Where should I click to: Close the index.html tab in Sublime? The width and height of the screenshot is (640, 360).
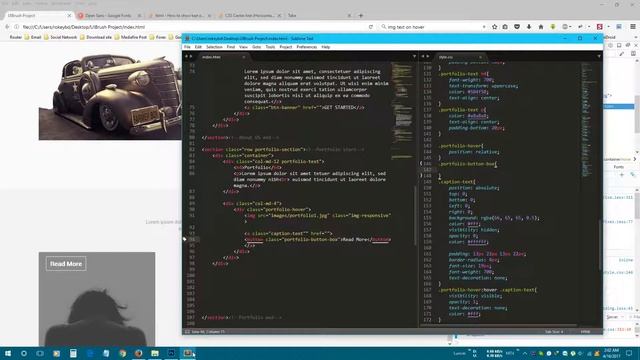pos(244,57)
